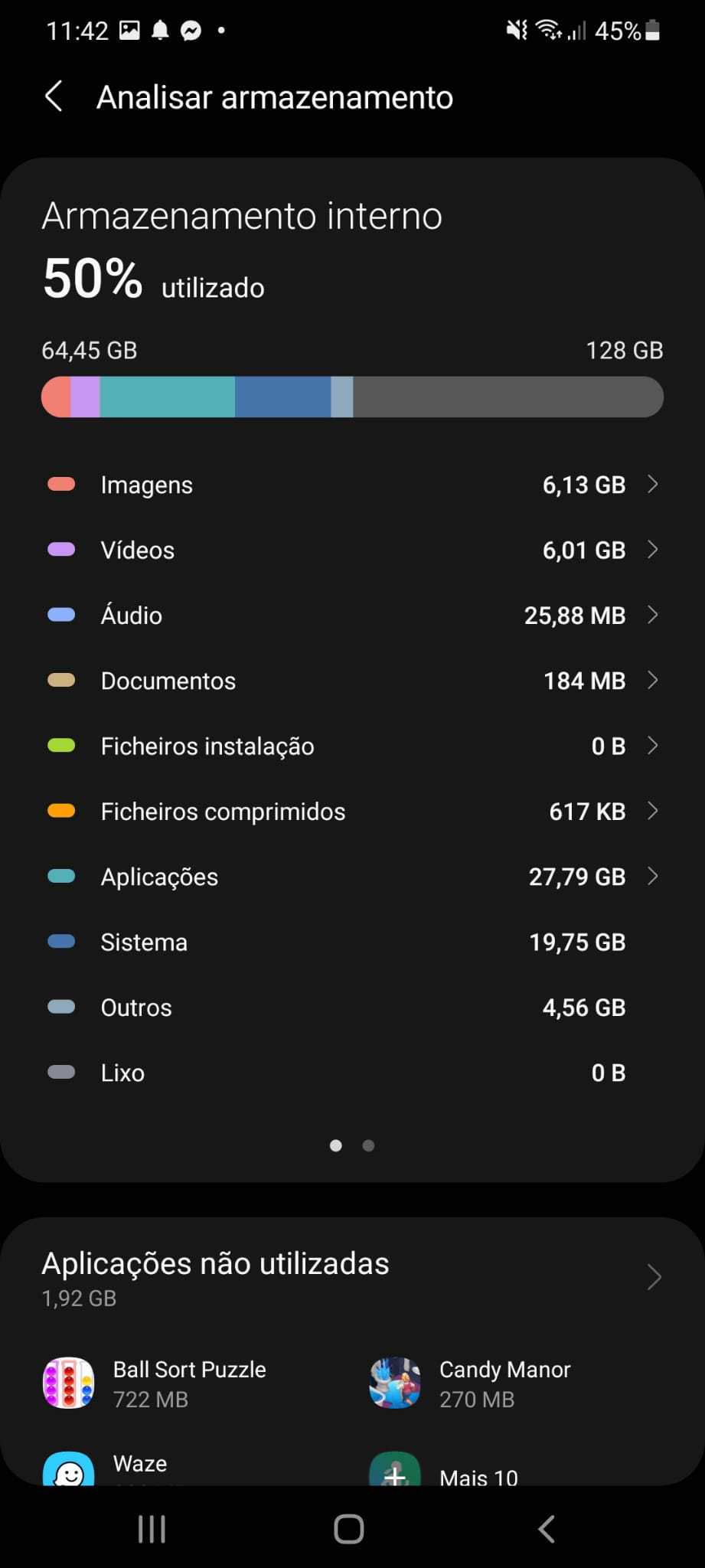Tap the Vídeos category color icon
705x1568 pixels.
point(60,549)
